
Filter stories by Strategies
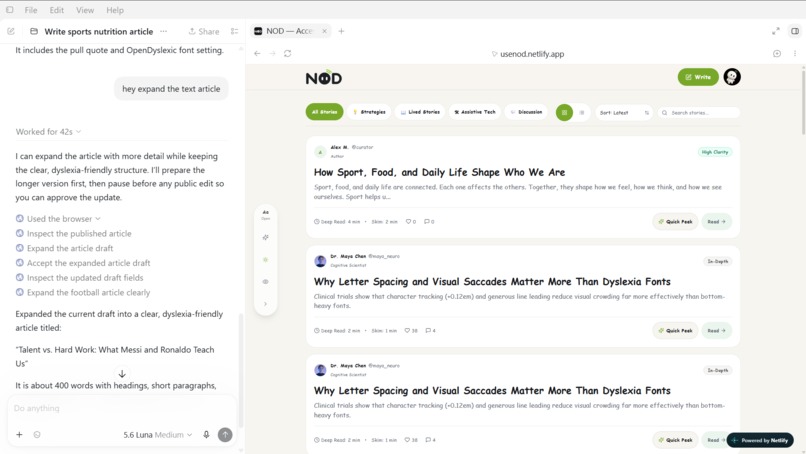pos(369,112)
